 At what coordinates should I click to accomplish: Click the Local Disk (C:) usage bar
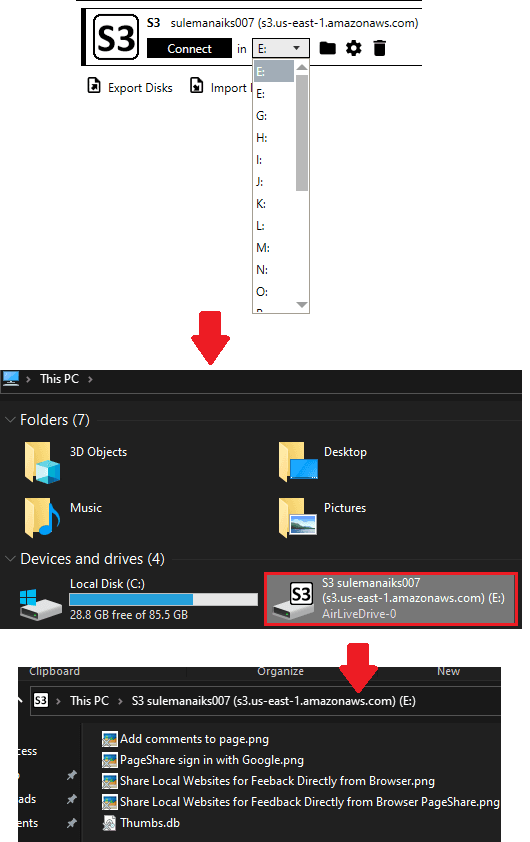(164, 599)
